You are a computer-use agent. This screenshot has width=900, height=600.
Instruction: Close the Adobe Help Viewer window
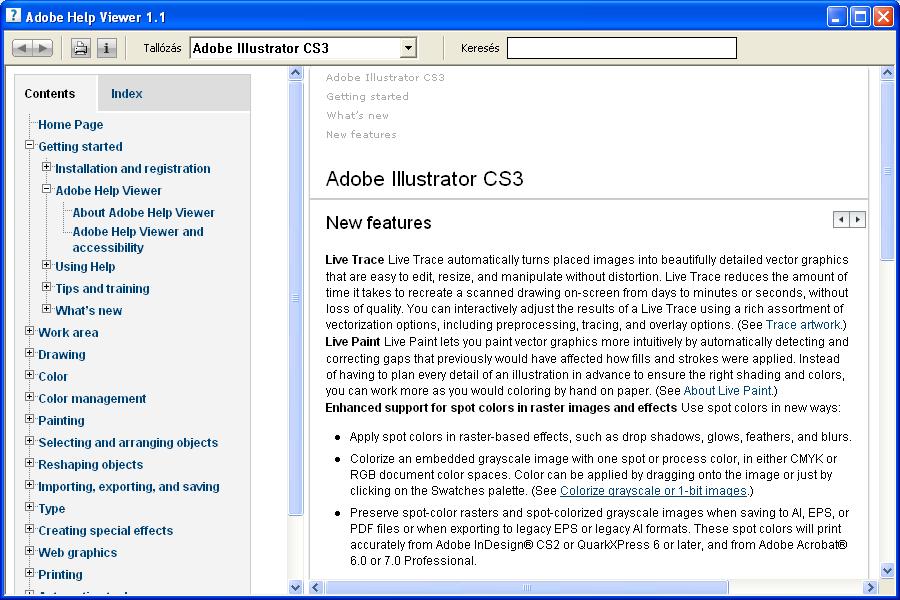click(883, 17)
